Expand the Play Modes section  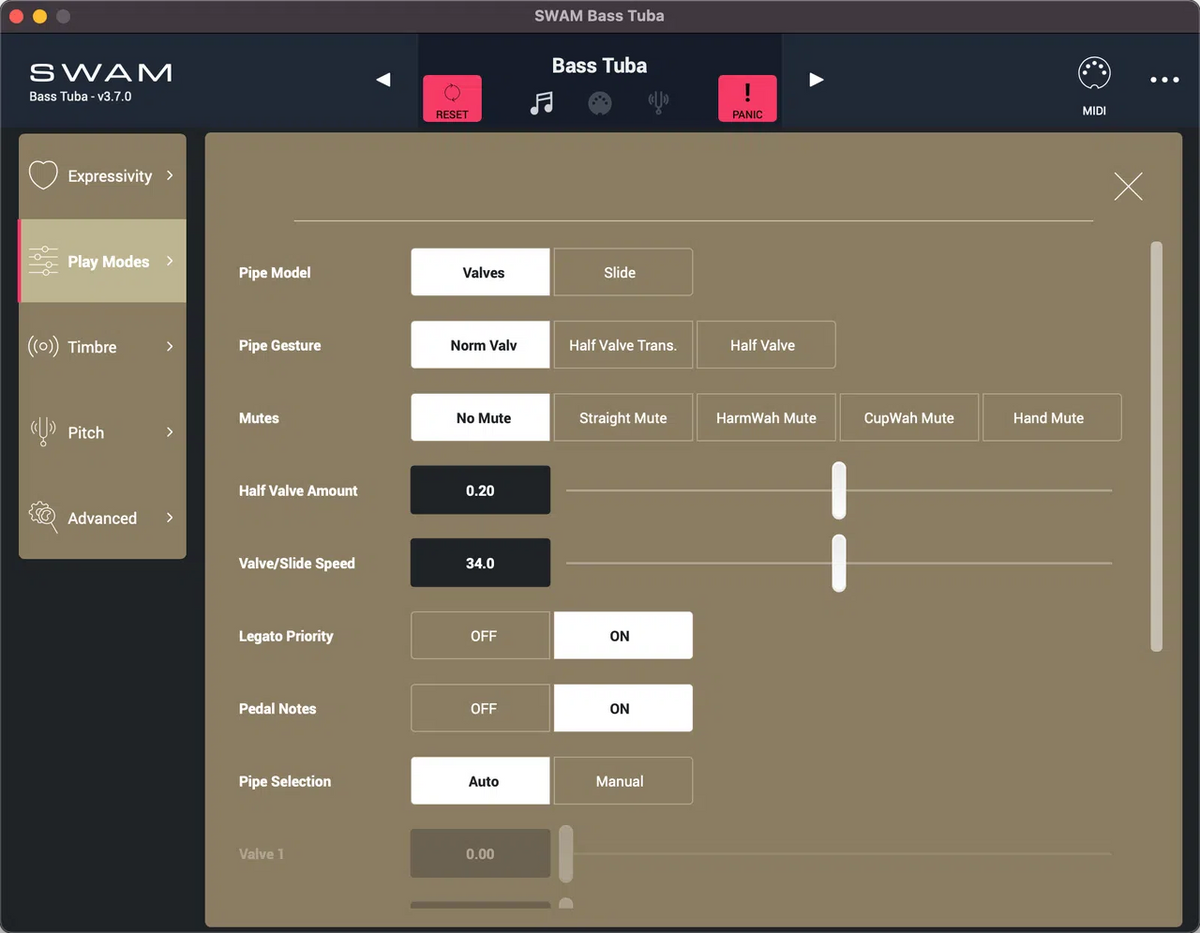tap(103, 261)
